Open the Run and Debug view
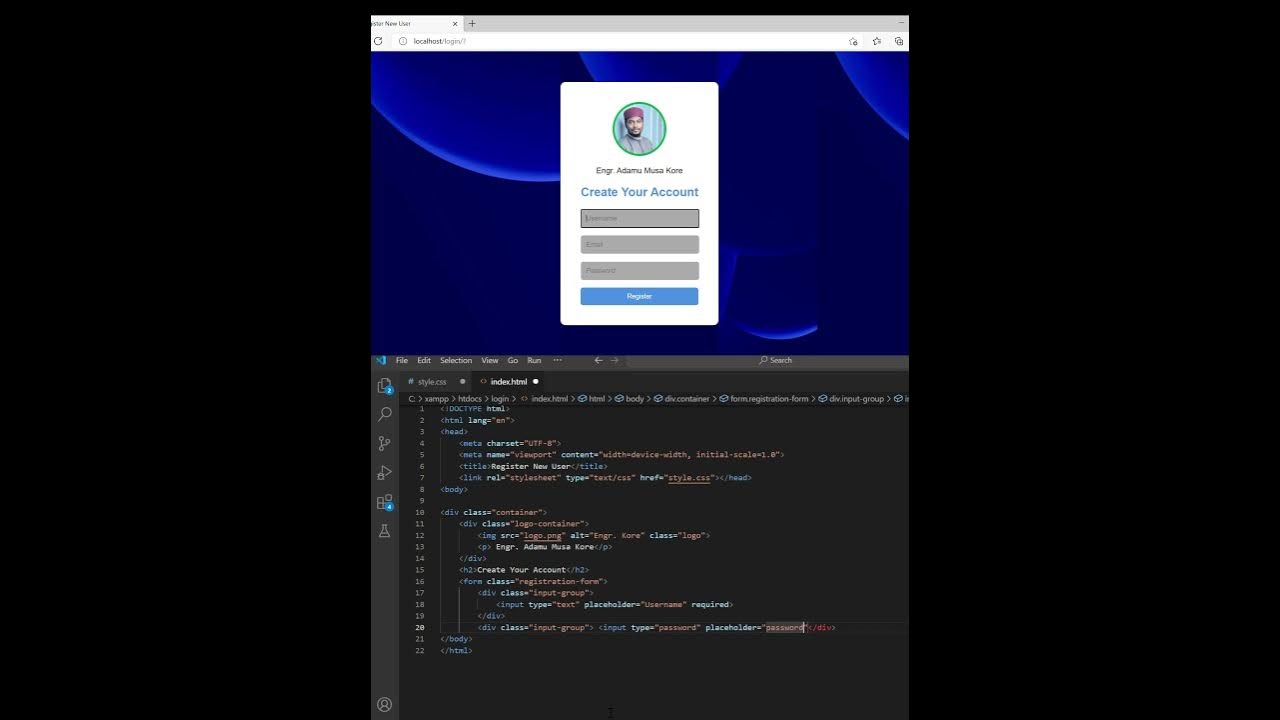1280x720 pixels. click(384, 472)
